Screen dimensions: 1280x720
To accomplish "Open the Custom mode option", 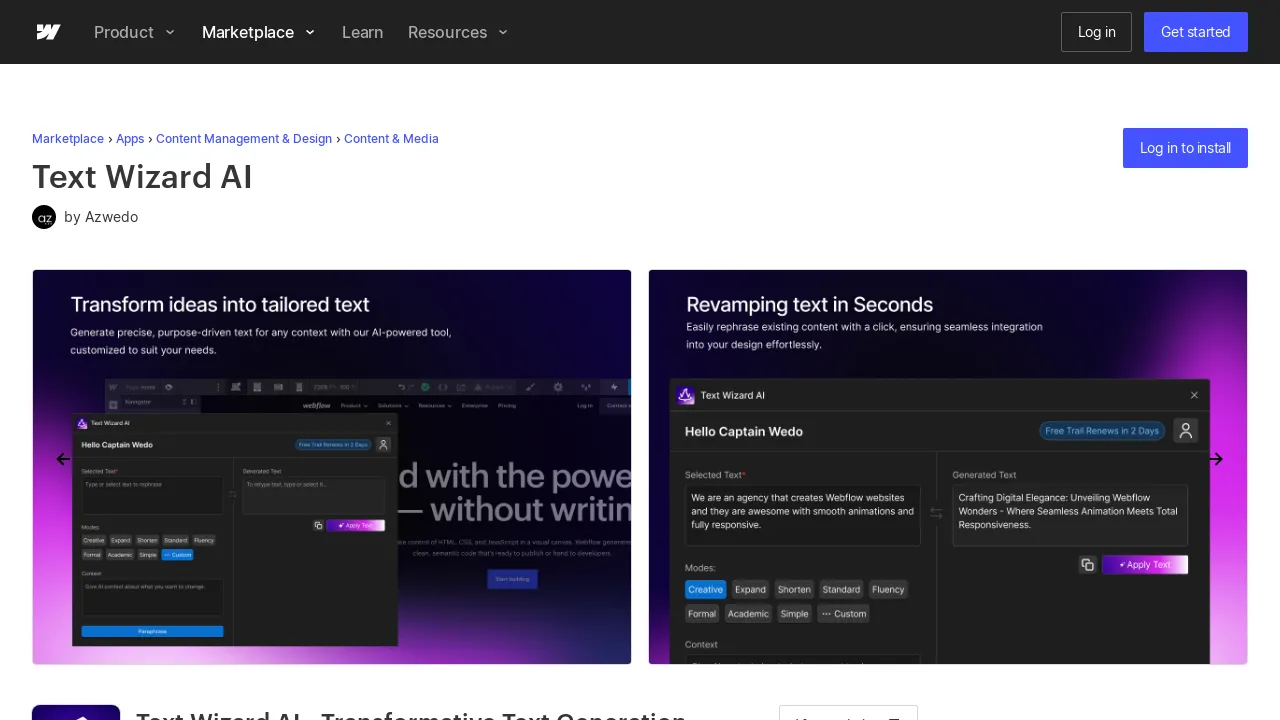I will [843, 613].
